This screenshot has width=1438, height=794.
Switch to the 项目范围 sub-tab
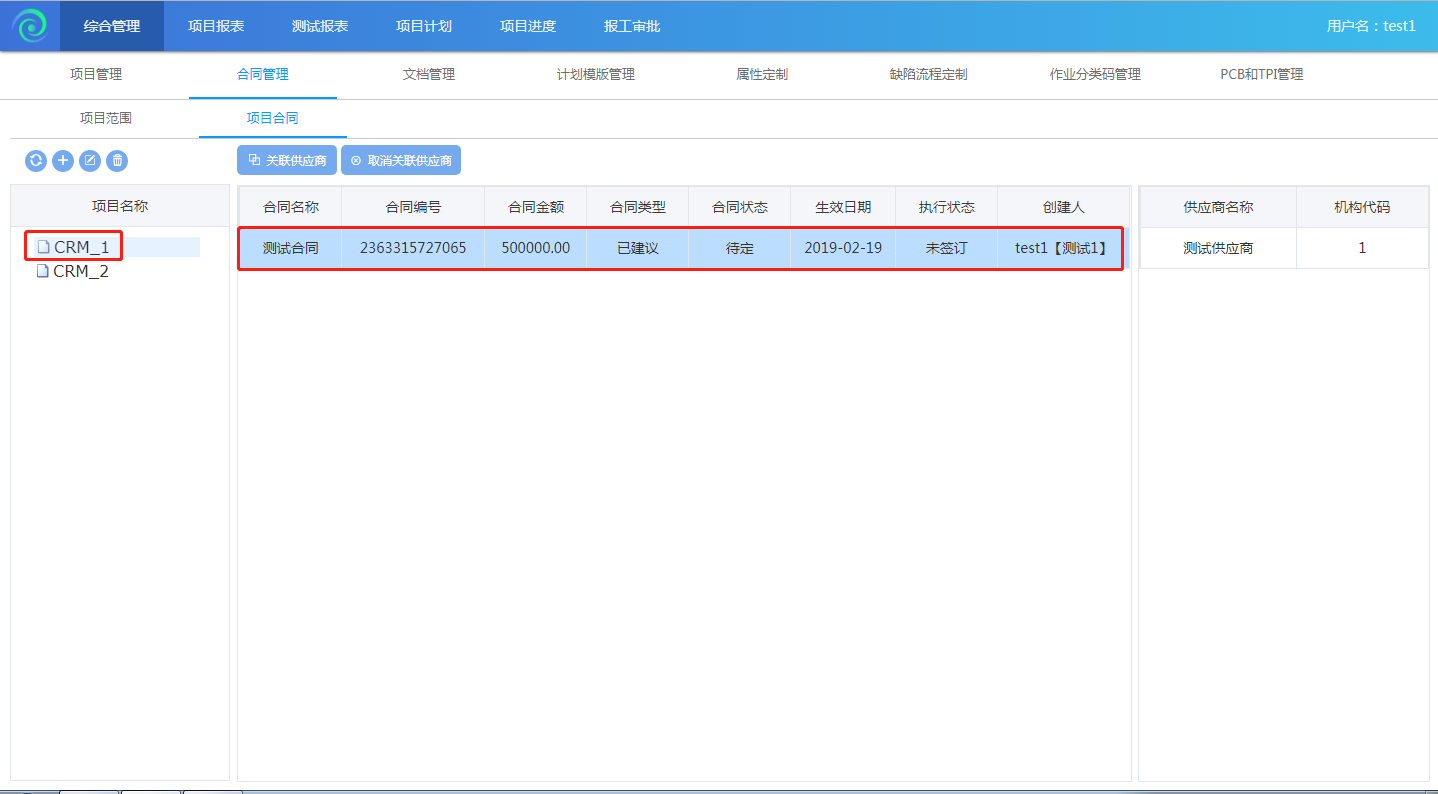pos(106,118)
